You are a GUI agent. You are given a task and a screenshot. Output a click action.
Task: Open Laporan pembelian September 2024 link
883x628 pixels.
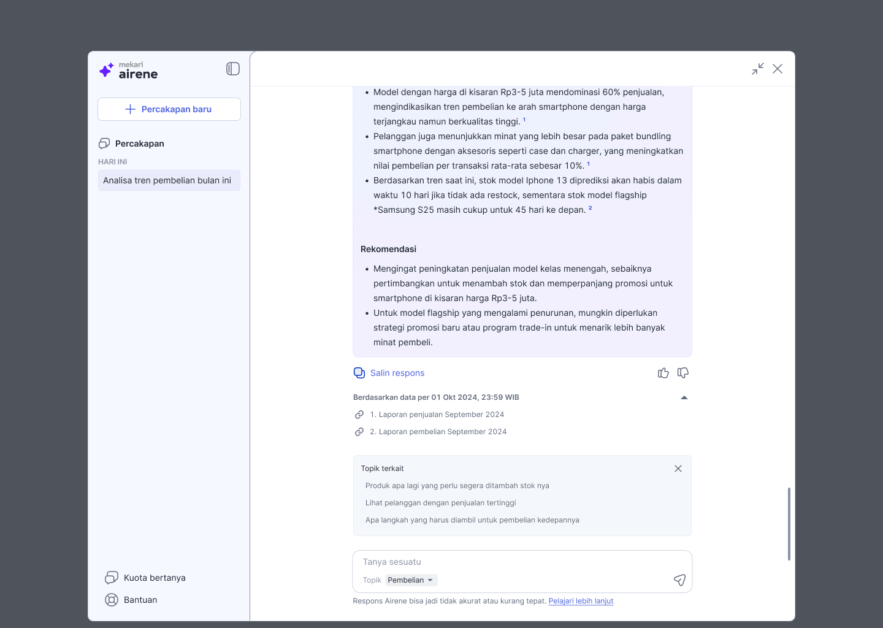point(438,431)
